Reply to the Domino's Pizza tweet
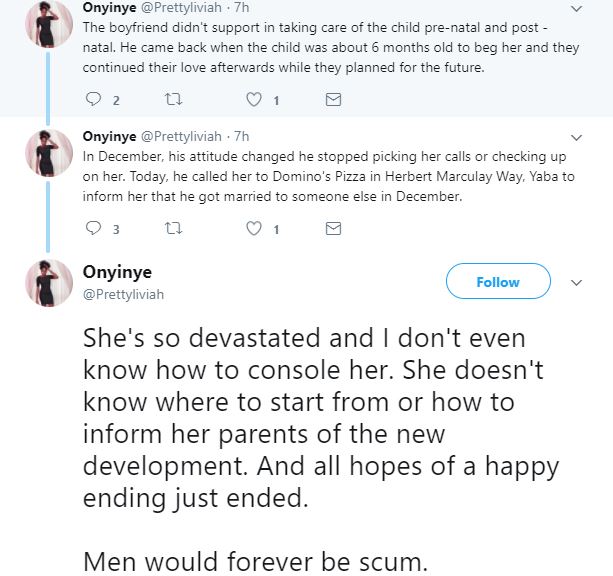The height and width of the screenshot is (576, 613). 95,229
